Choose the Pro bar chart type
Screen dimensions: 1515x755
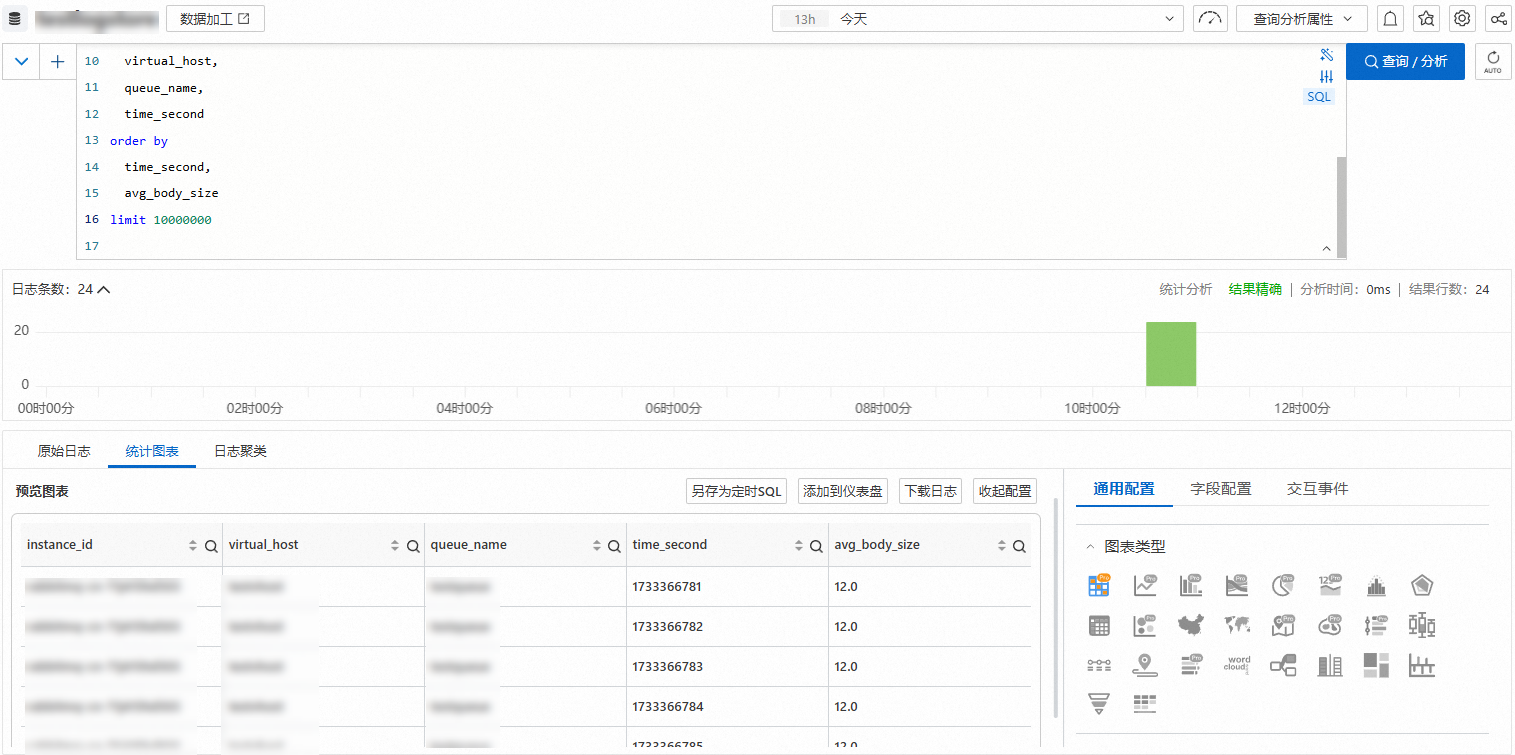pos(1191,586)
